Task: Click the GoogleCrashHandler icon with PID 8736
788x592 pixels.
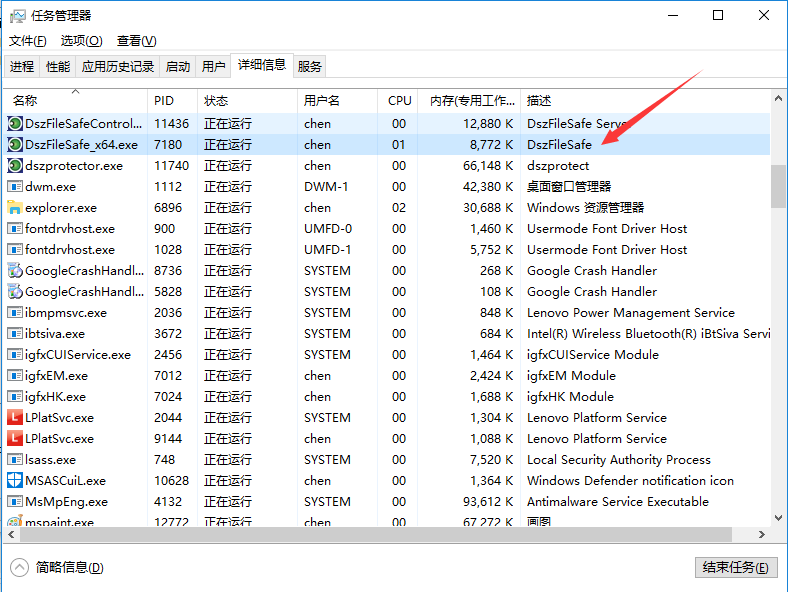Action: pyautogui.click(x=15, y=271)
